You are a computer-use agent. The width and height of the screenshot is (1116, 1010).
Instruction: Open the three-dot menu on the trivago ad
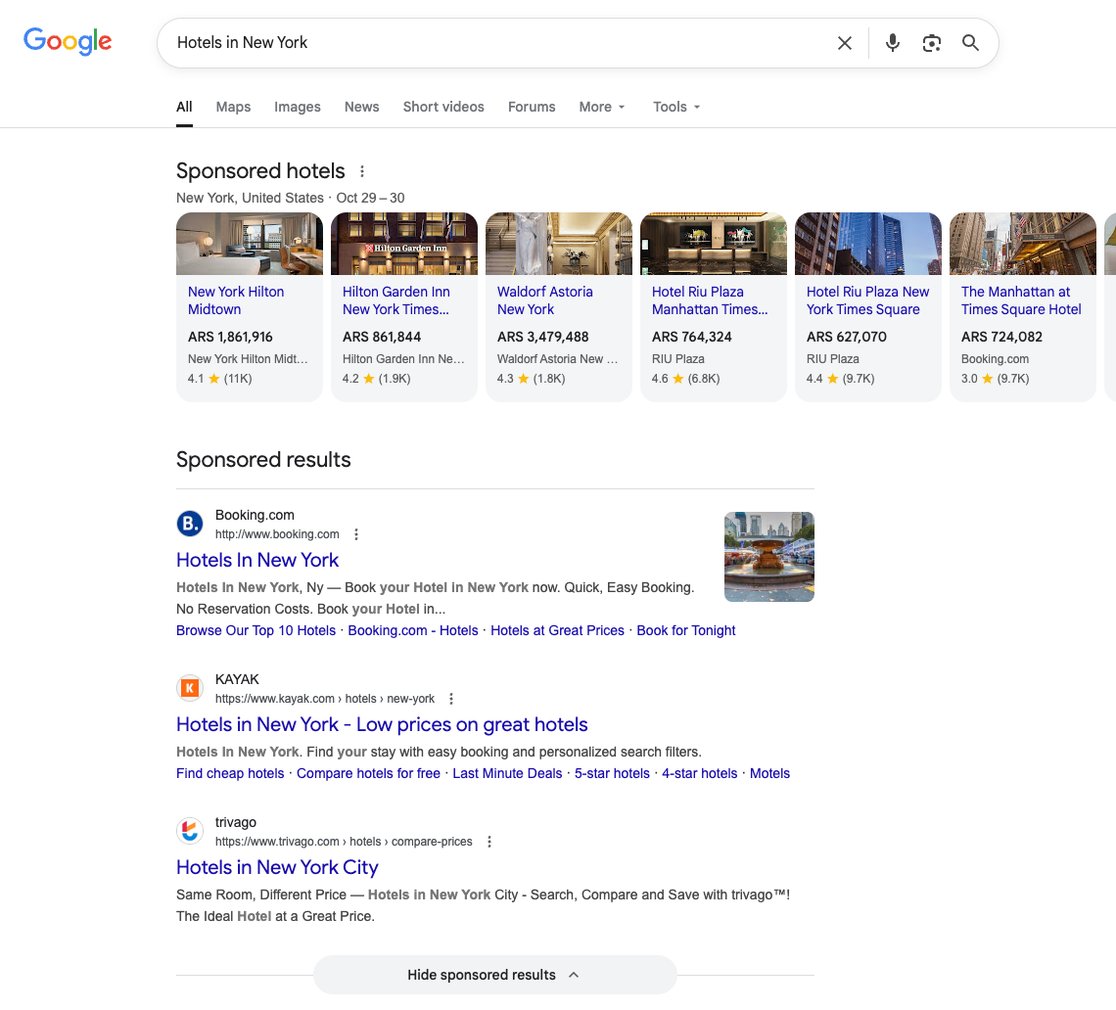click(x=489, y=841)
